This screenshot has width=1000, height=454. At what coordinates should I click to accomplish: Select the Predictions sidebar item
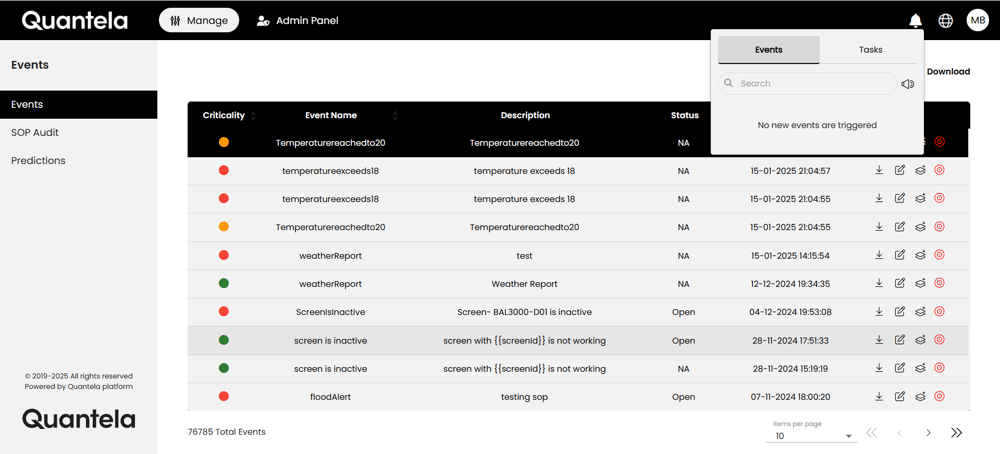(x=38, y=160)
